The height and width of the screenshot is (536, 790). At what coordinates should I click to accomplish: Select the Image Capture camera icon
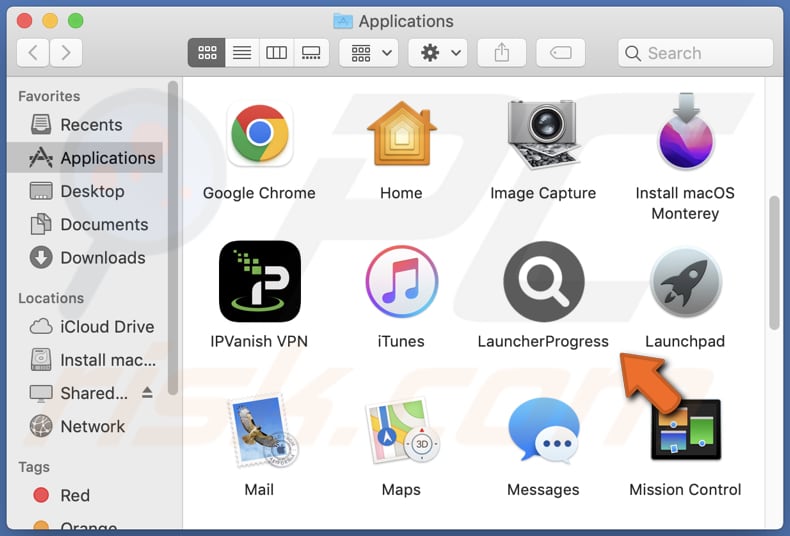tap(543, 134)
